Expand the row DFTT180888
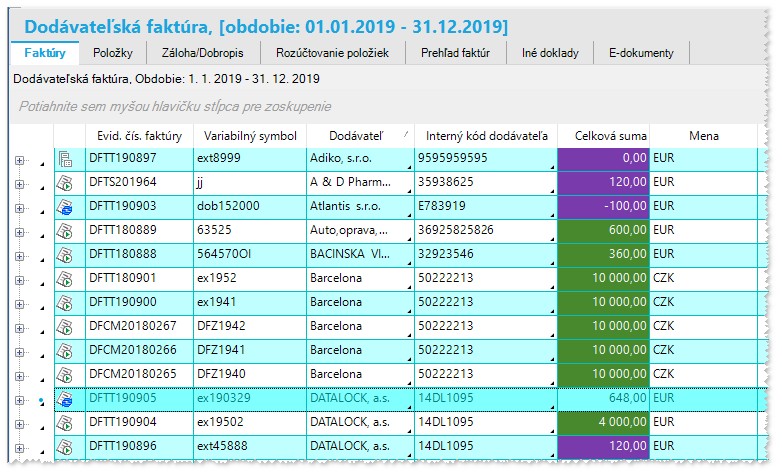The width and height of the screenshot is (782, 476). click(19, 256)
